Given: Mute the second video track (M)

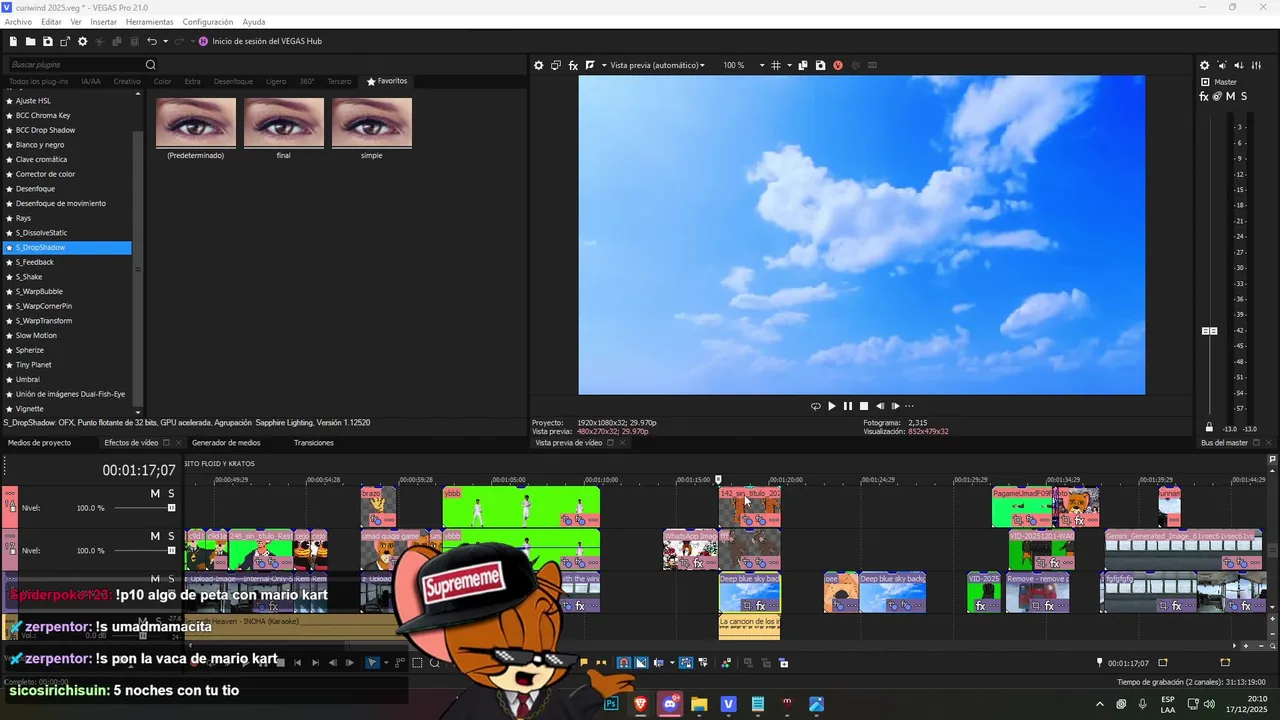Looking at the screenshot, I should (x=155, y=537).
